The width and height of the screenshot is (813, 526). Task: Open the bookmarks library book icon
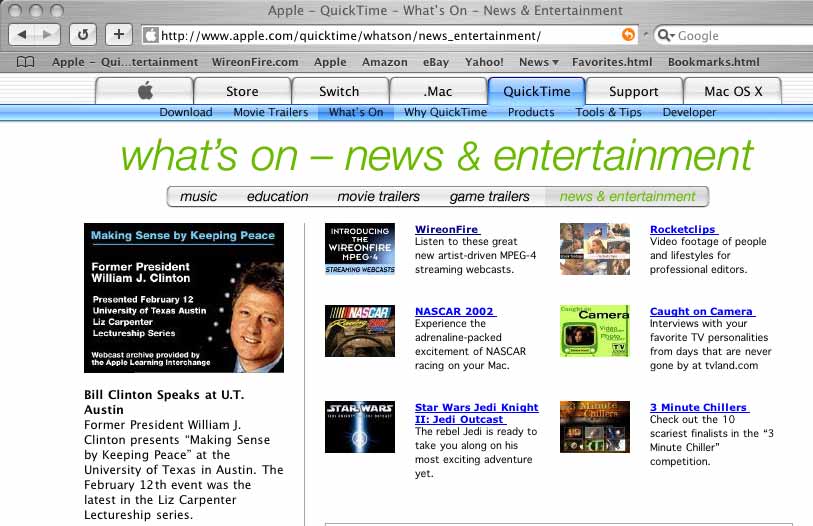tap(25, 62)
